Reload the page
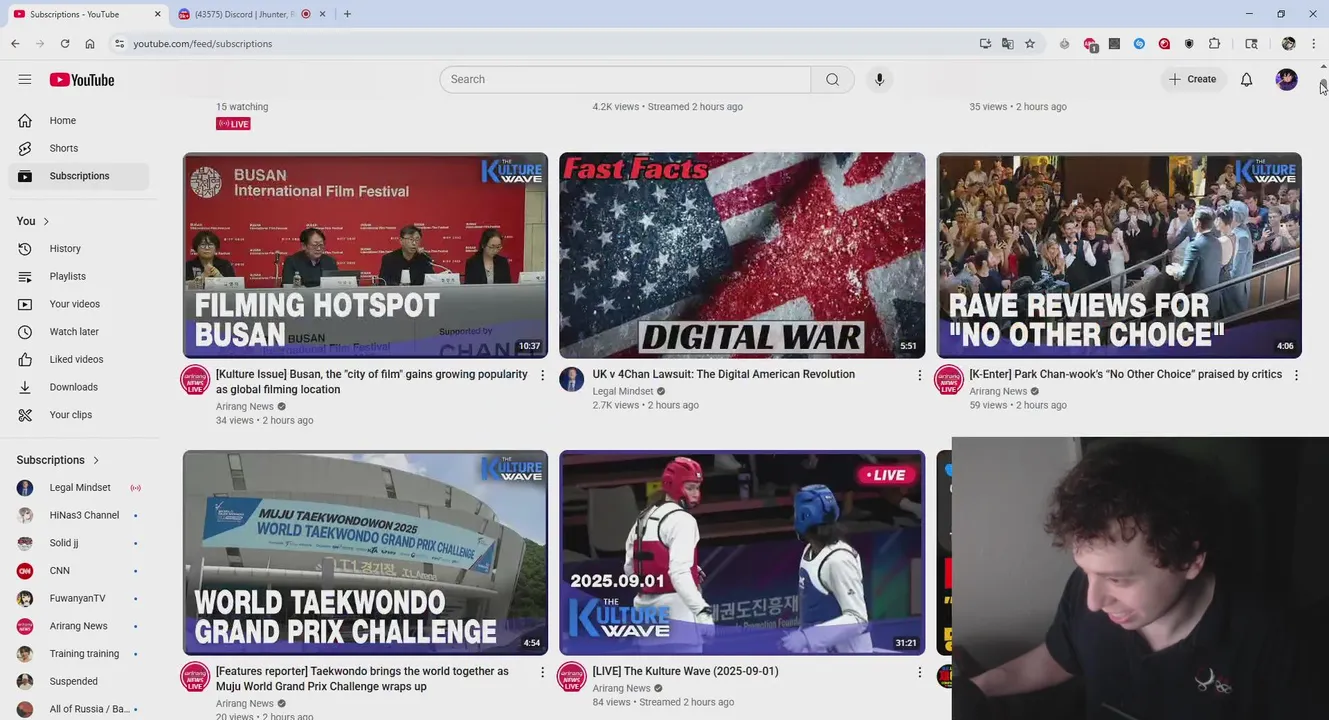The width and height of the screenshot is (1329, 720). coord(65,44)
